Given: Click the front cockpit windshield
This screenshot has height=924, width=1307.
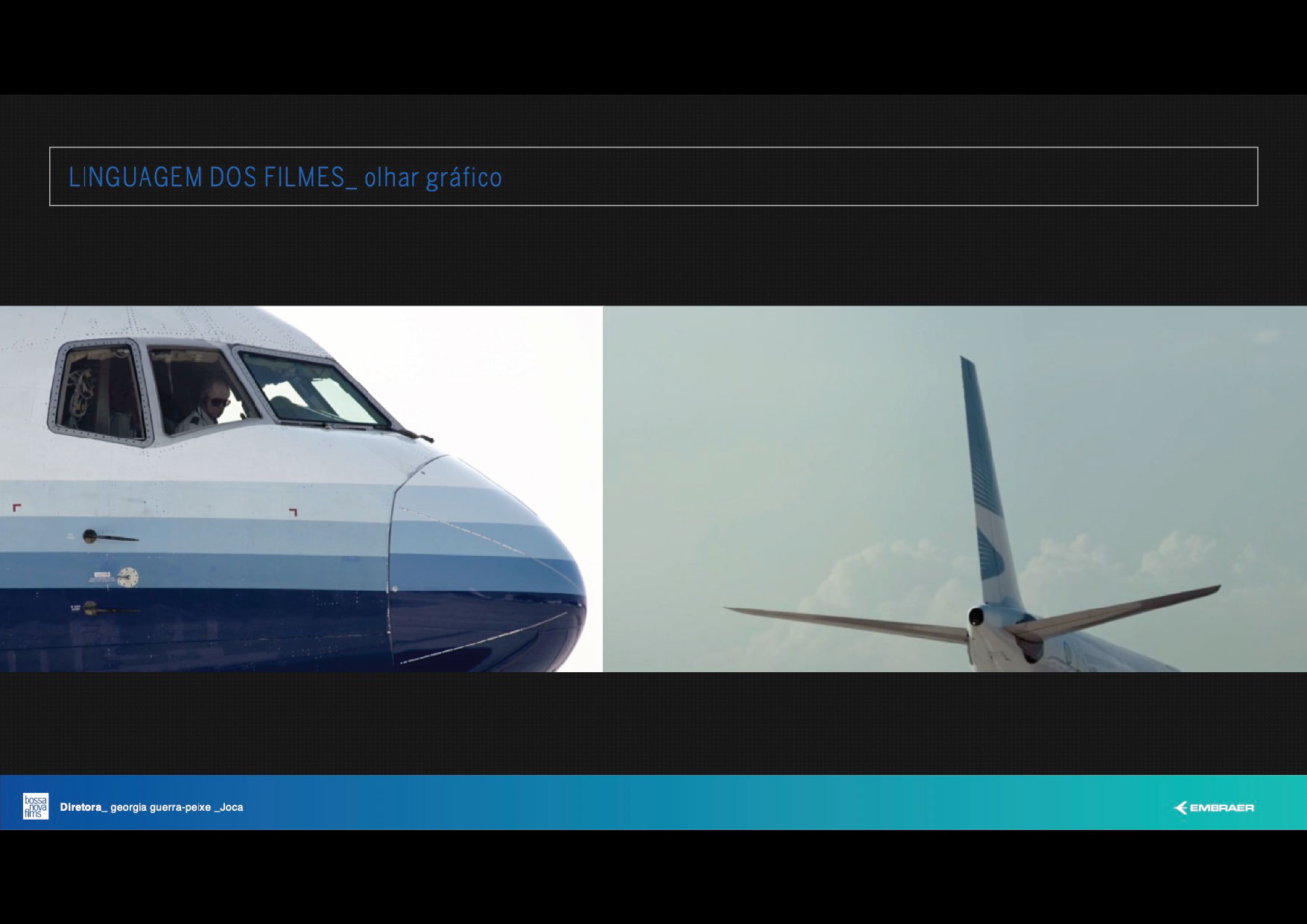Looking at the screenshot, I should 313,391.
